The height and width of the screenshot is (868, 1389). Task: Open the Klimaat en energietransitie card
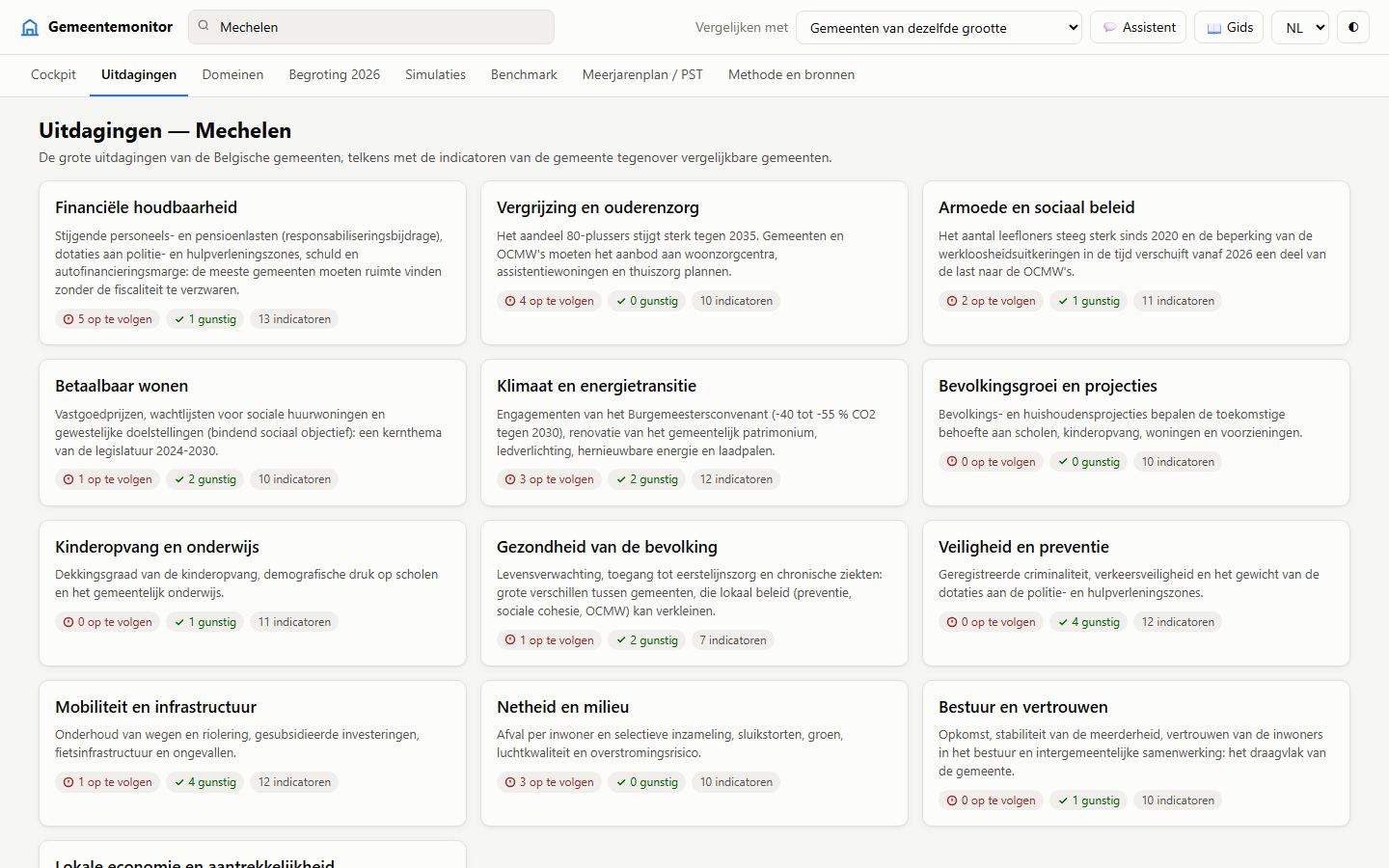point(694,432)
